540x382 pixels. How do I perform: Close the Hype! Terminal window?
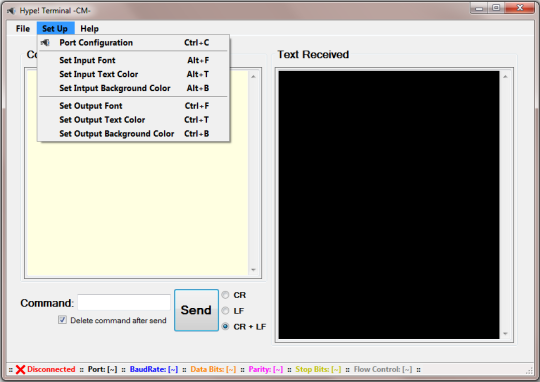click(x=520, y=8)
